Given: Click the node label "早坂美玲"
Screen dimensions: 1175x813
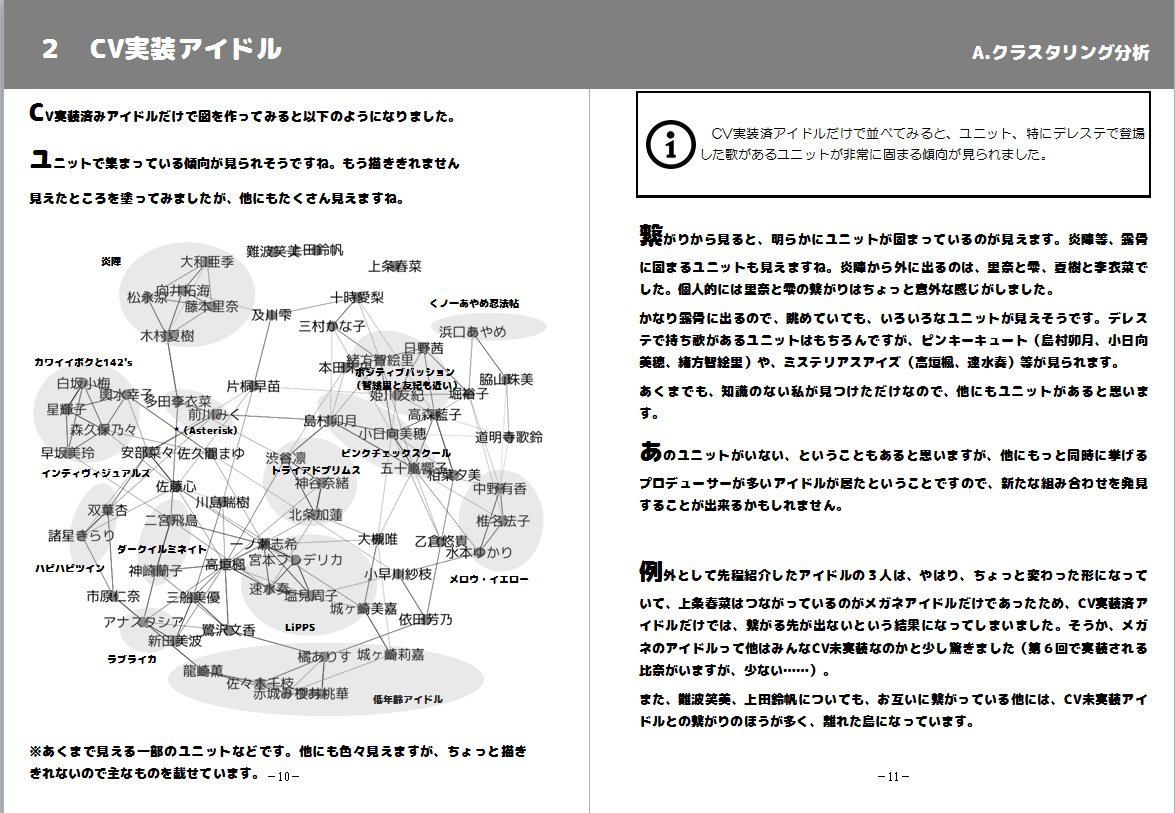Looking at the screenshot, I should 67,453.
